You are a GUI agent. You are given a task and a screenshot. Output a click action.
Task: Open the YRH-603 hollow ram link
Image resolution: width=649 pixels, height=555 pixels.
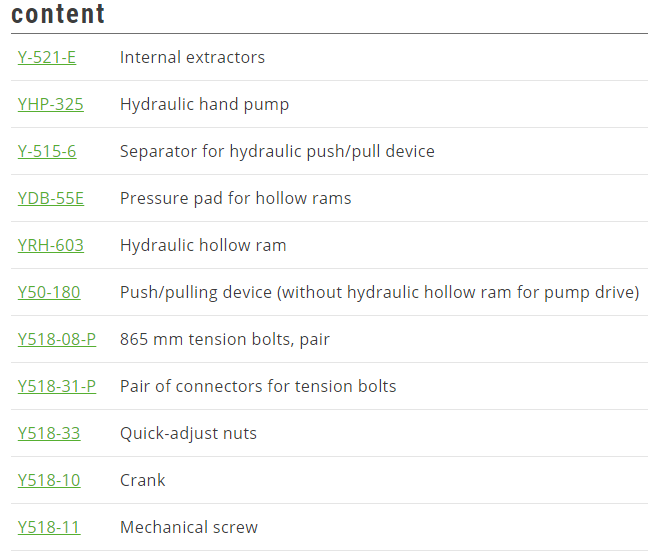(x=51, y=246)
